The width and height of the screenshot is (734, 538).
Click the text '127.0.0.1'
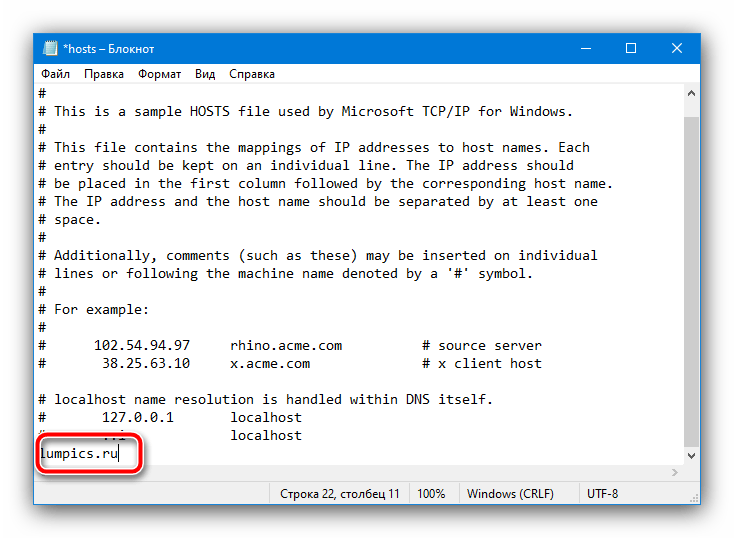pos(138,418)
